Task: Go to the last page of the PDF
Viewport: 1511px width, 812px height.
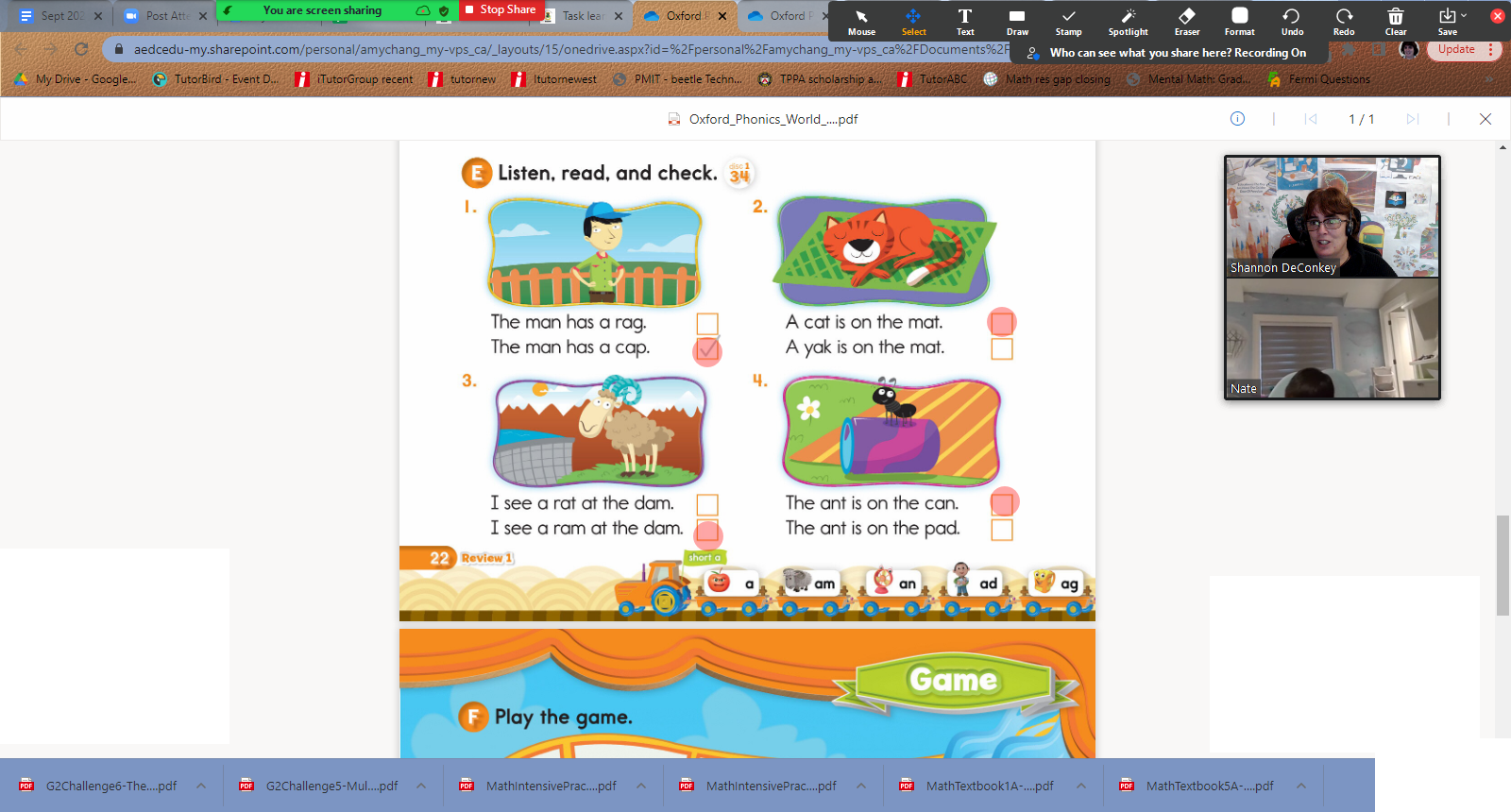Action: point(1413,119)
